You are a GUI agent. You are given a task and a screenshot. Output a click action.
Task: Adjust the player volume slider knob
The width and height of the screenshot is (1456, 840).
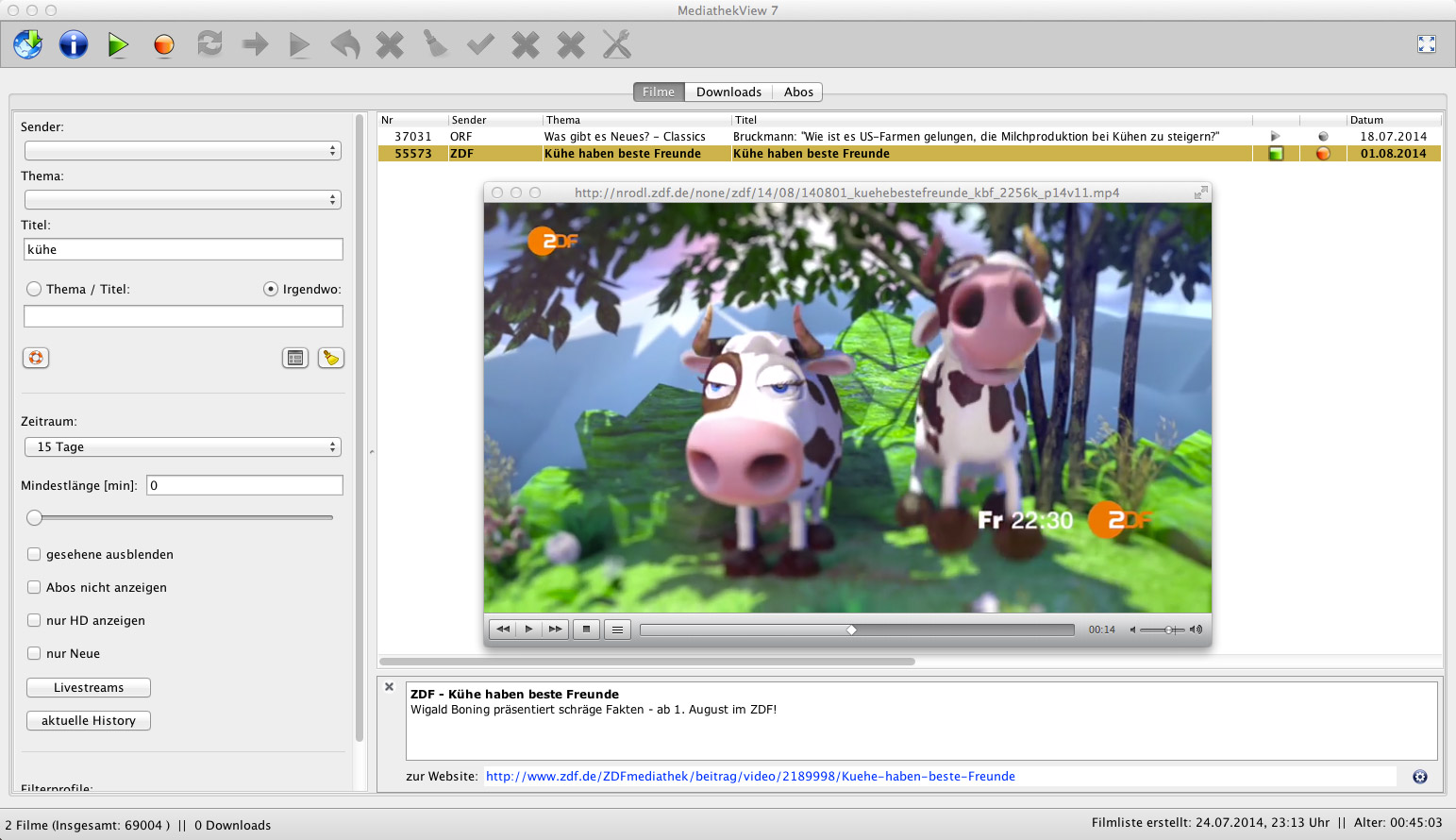[x=1169, y=630]
